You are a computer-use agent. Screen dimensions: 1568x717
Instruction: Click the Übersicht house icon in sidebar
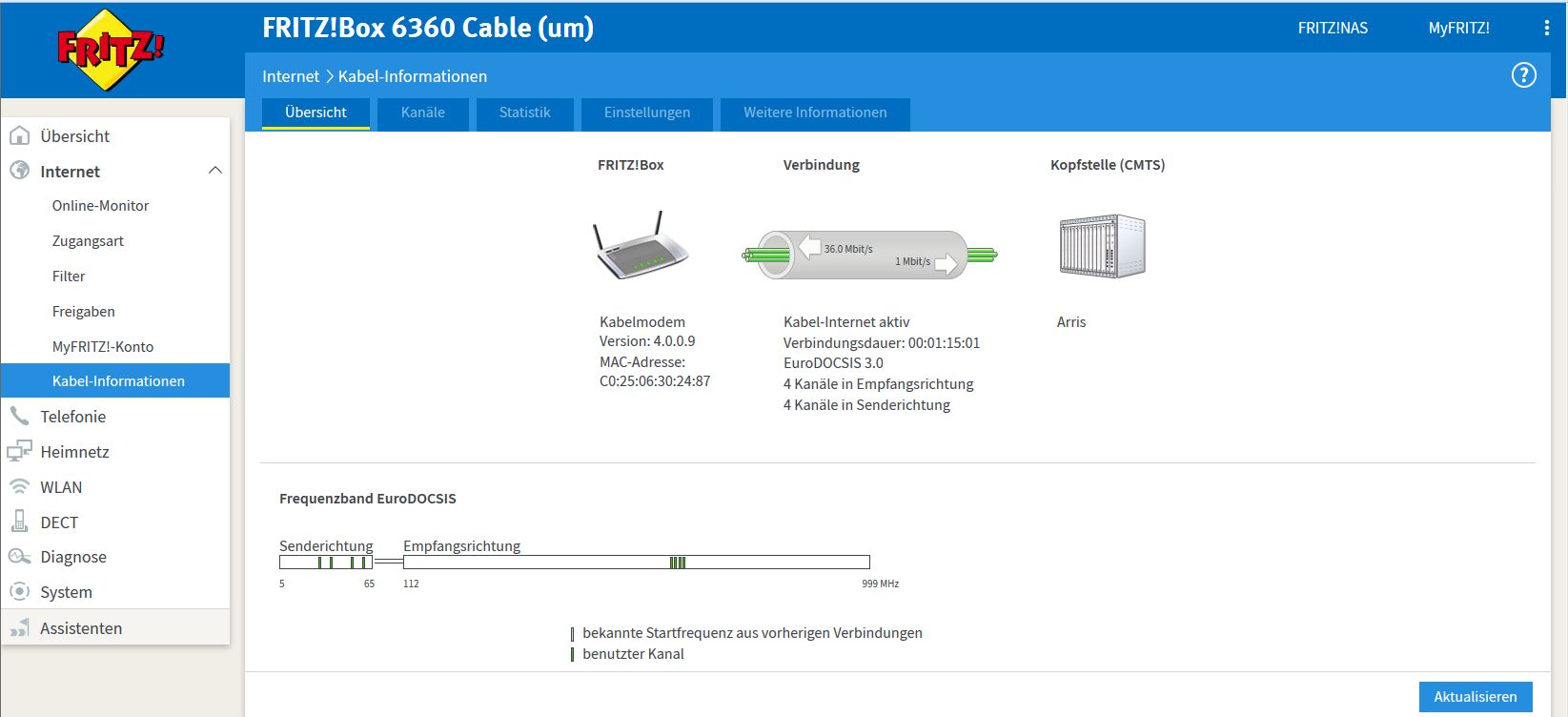click(x=19, y=135)
